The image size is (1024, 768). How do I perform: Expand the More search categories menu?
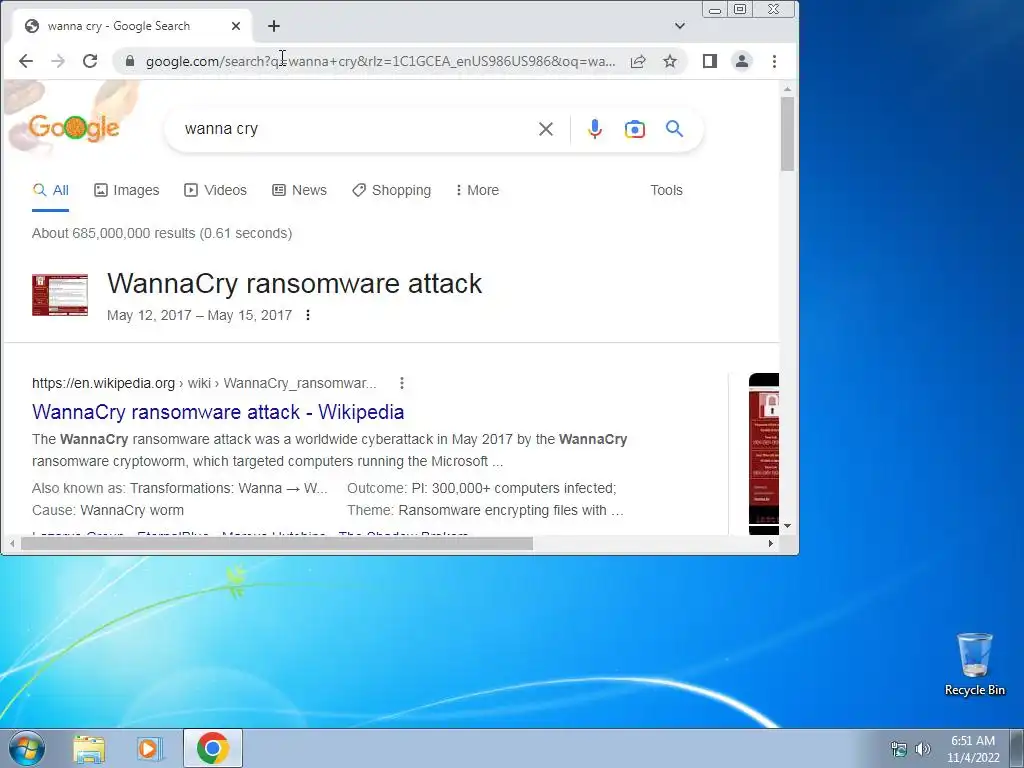(x=477, y=190)
